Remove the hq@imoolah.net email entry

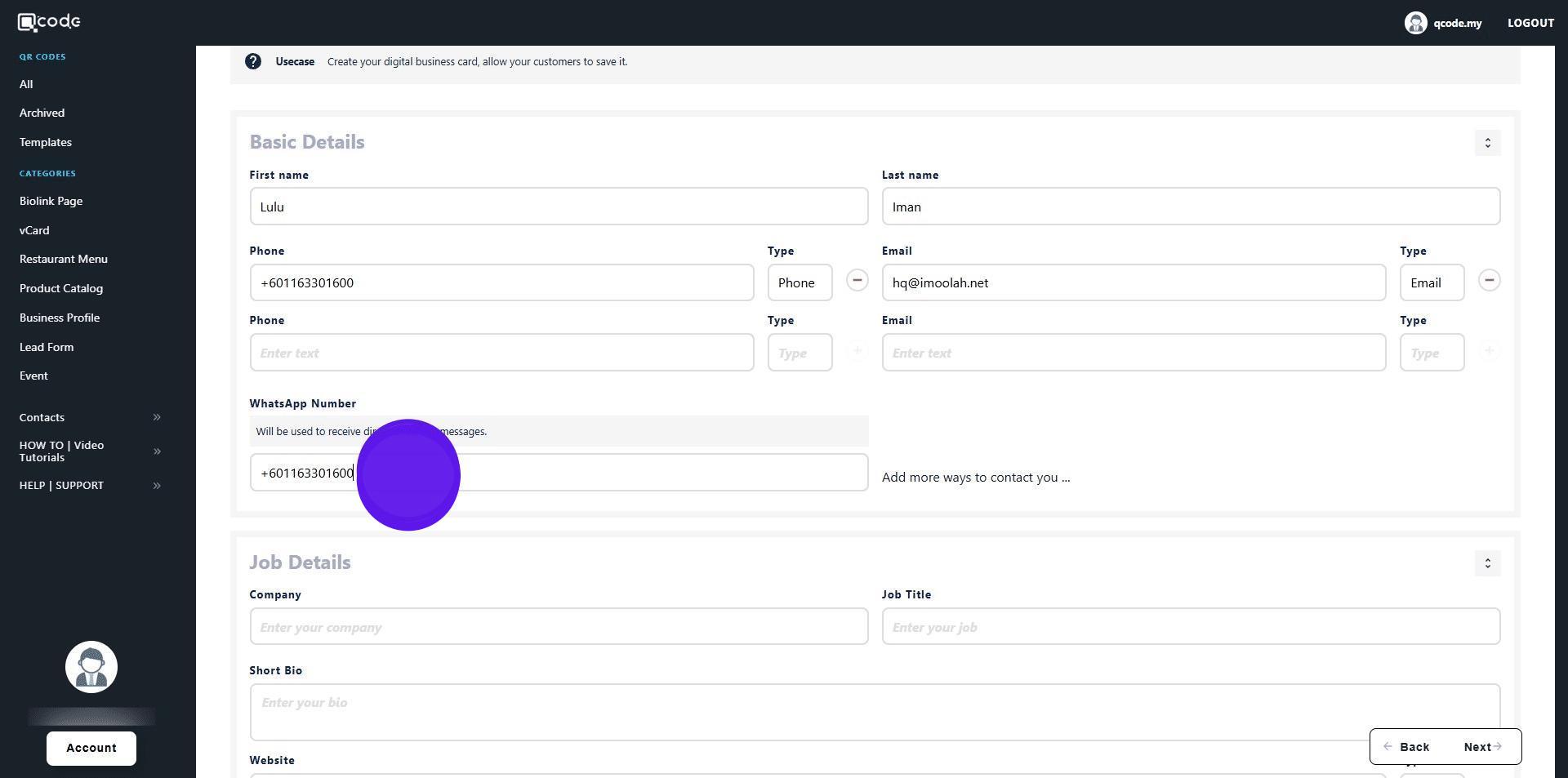(x=1489, y=281)
